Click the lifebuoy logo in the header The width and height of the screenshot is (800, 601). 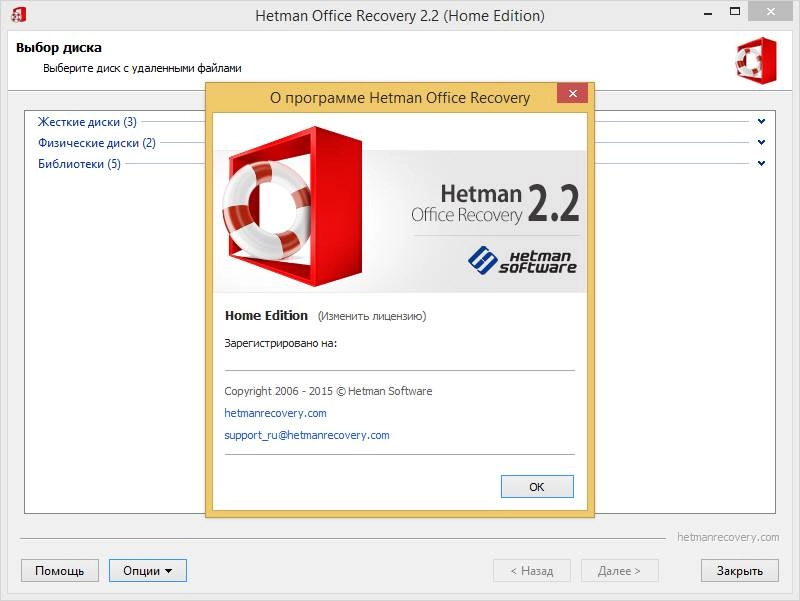(756, 61)
